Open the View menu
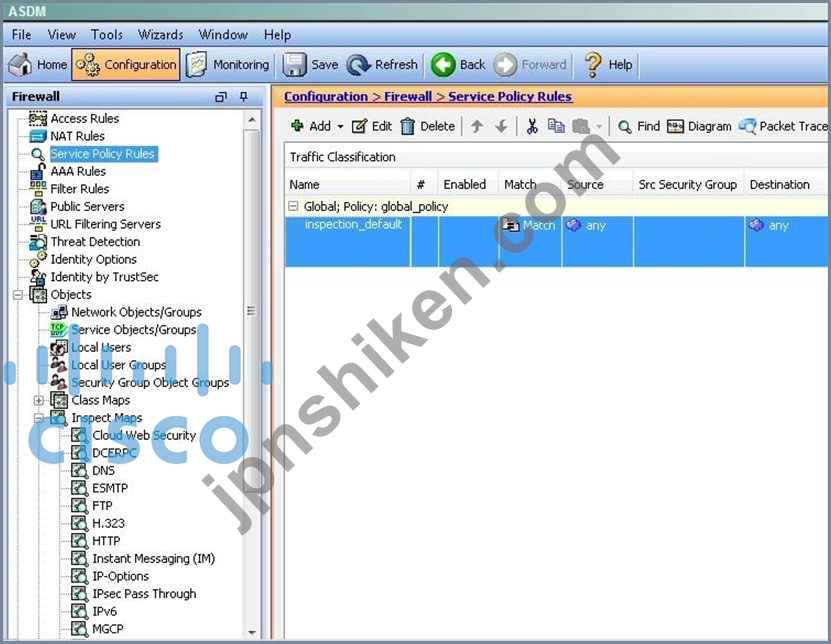 pos(61,35)
